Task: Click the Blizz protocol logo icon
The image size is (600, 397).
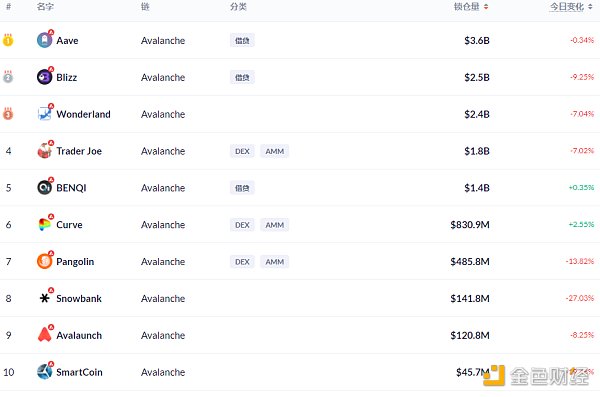Action: [44, 77]
